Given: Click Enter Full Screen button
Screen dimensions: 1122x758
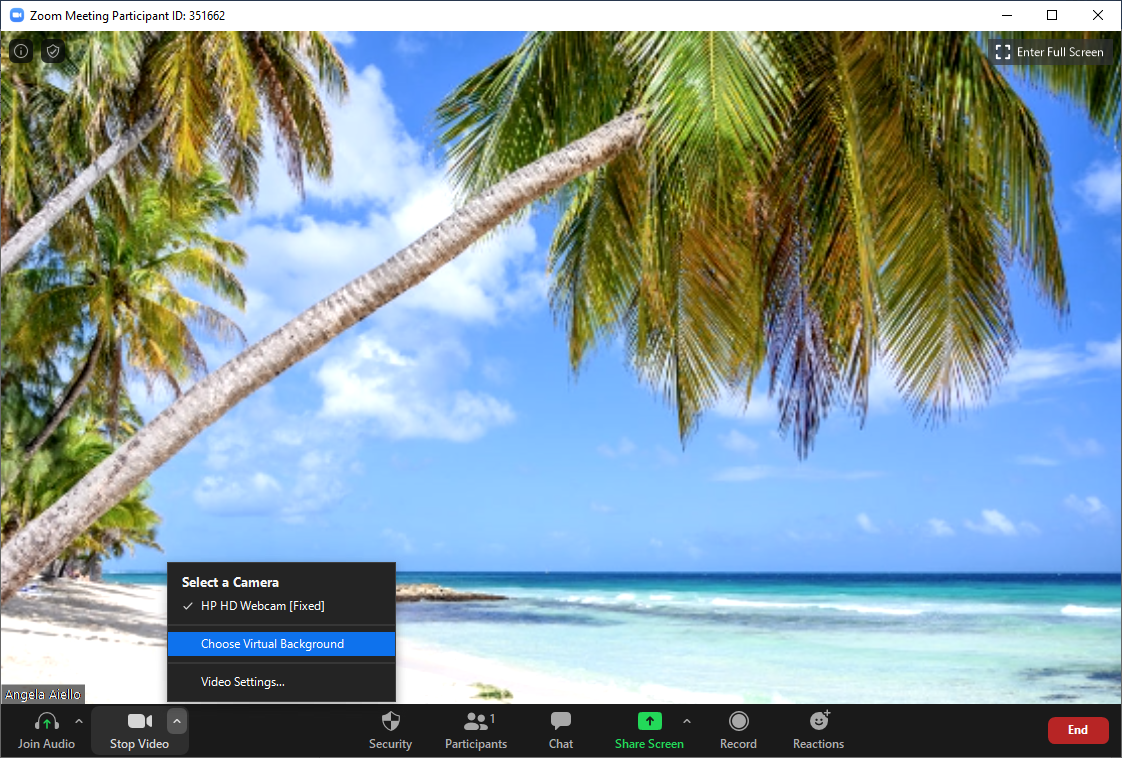Looking at the screenshot, I should coord(1050,52).
